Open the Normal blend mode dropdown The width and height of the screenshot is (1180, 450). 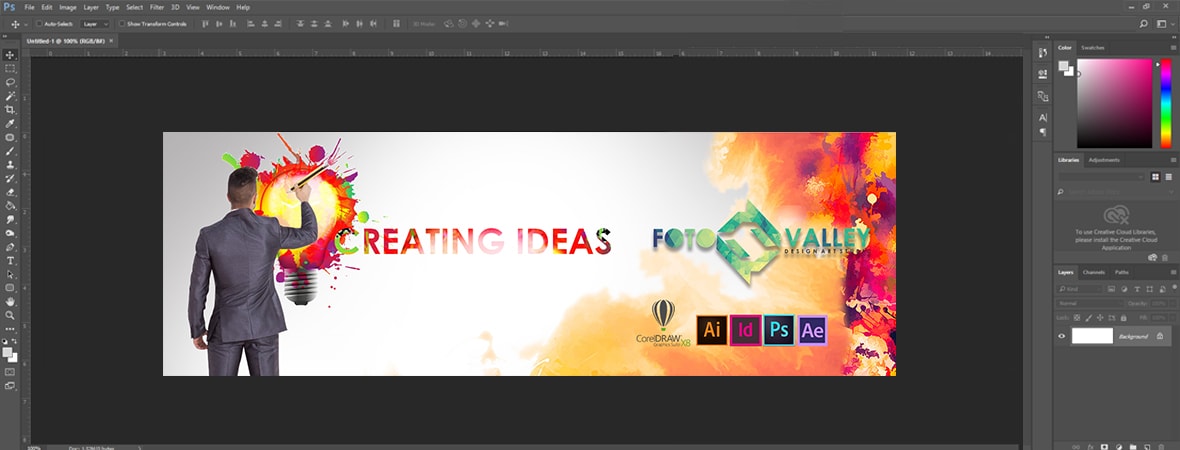(x=1088, y=303)
